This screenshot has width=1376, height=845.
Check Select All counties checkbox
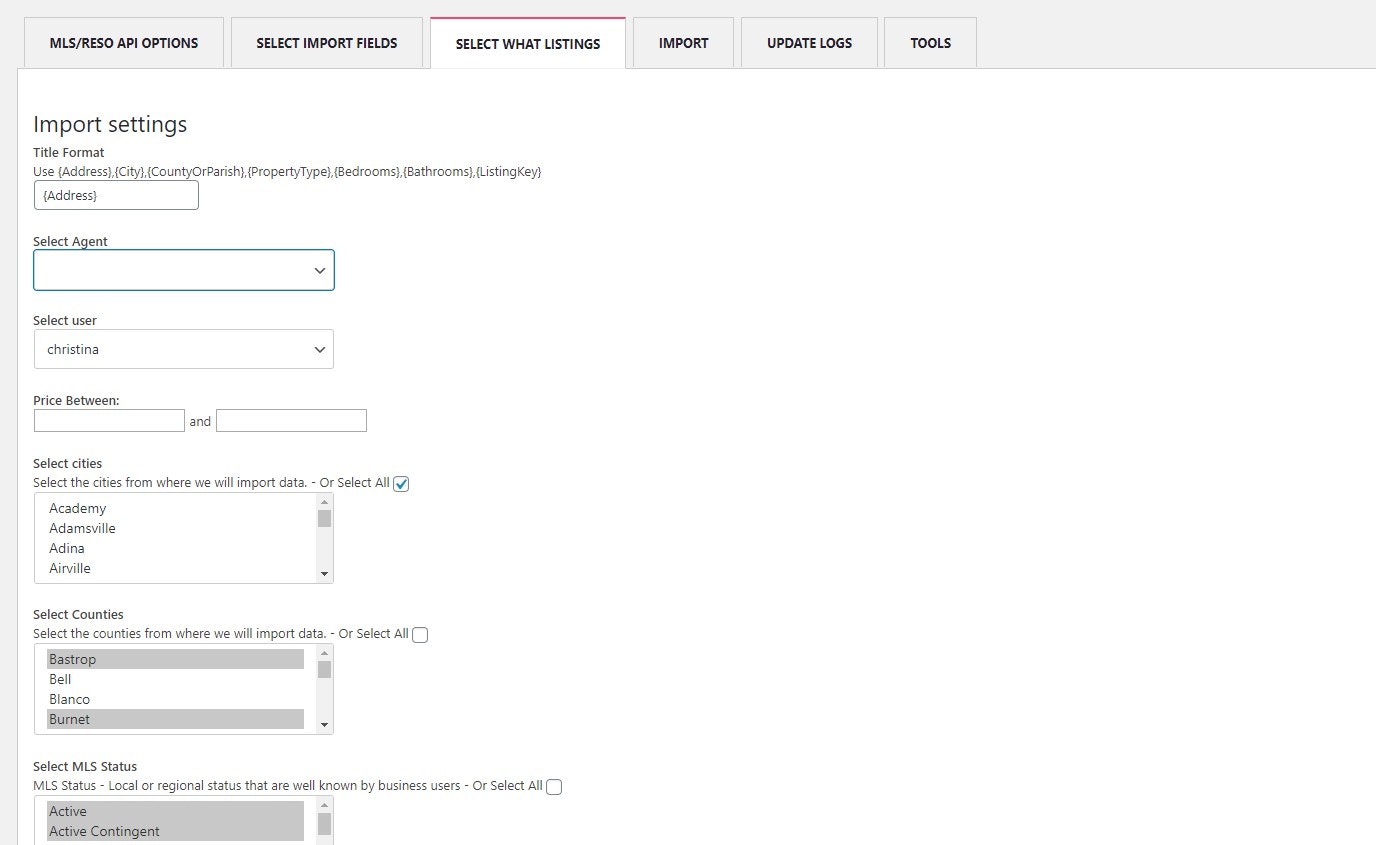coord(420,635)
